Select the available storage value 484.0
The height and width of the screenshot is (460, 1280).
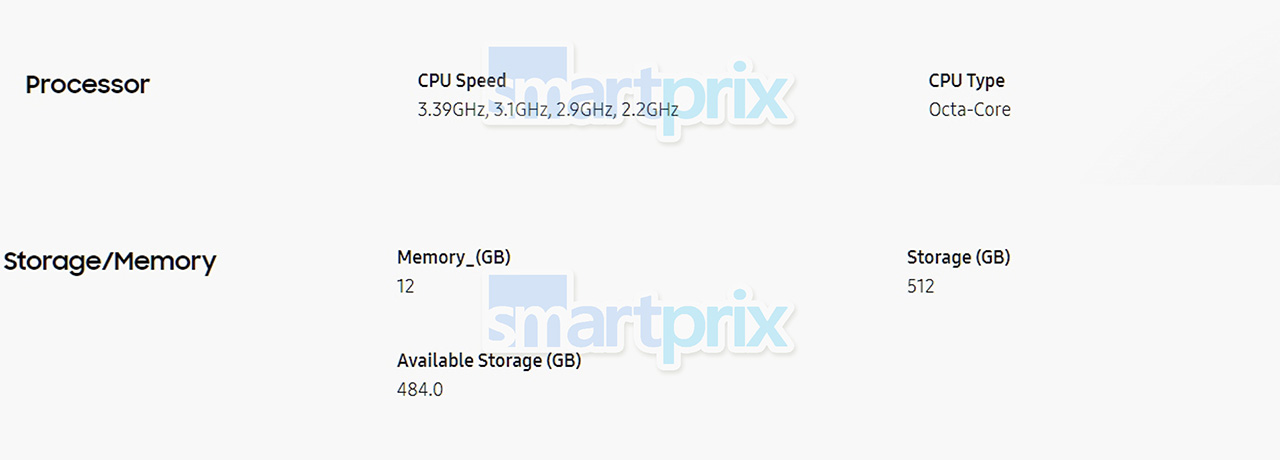tap(420, 389)
